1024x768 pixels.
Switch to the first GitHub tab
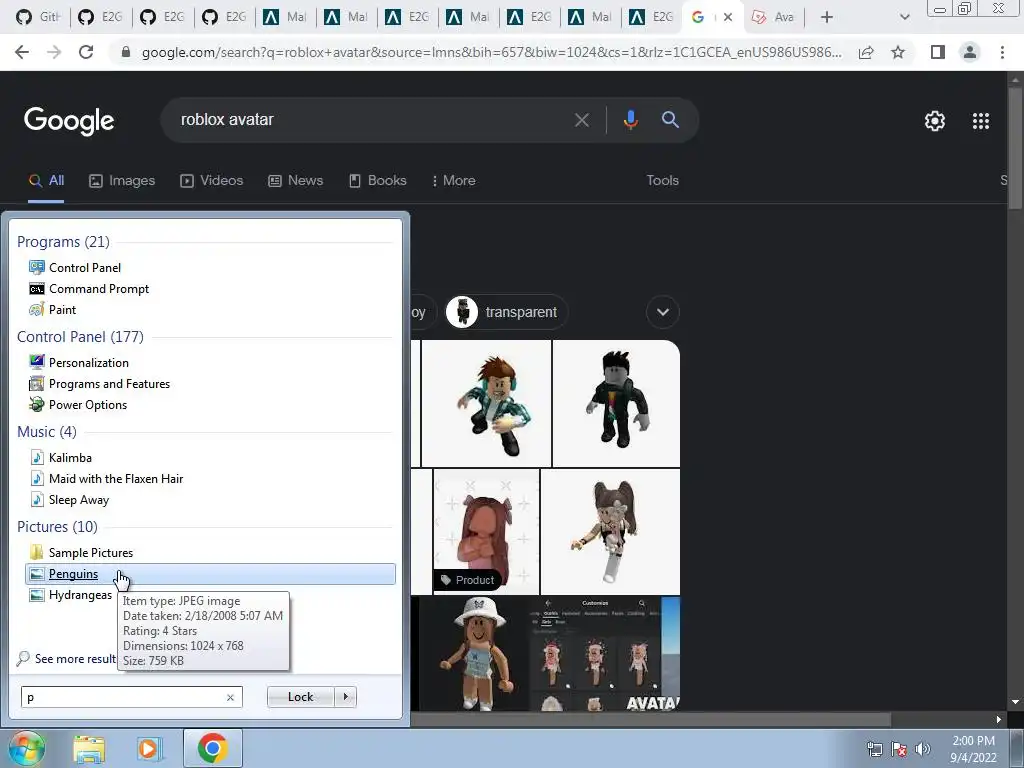click(38, 17)
